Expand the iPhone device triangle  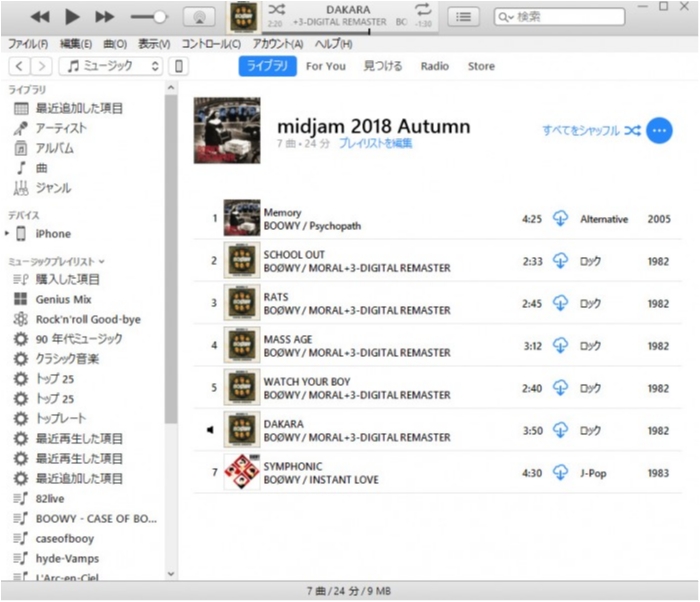click(x=7, y=233)
